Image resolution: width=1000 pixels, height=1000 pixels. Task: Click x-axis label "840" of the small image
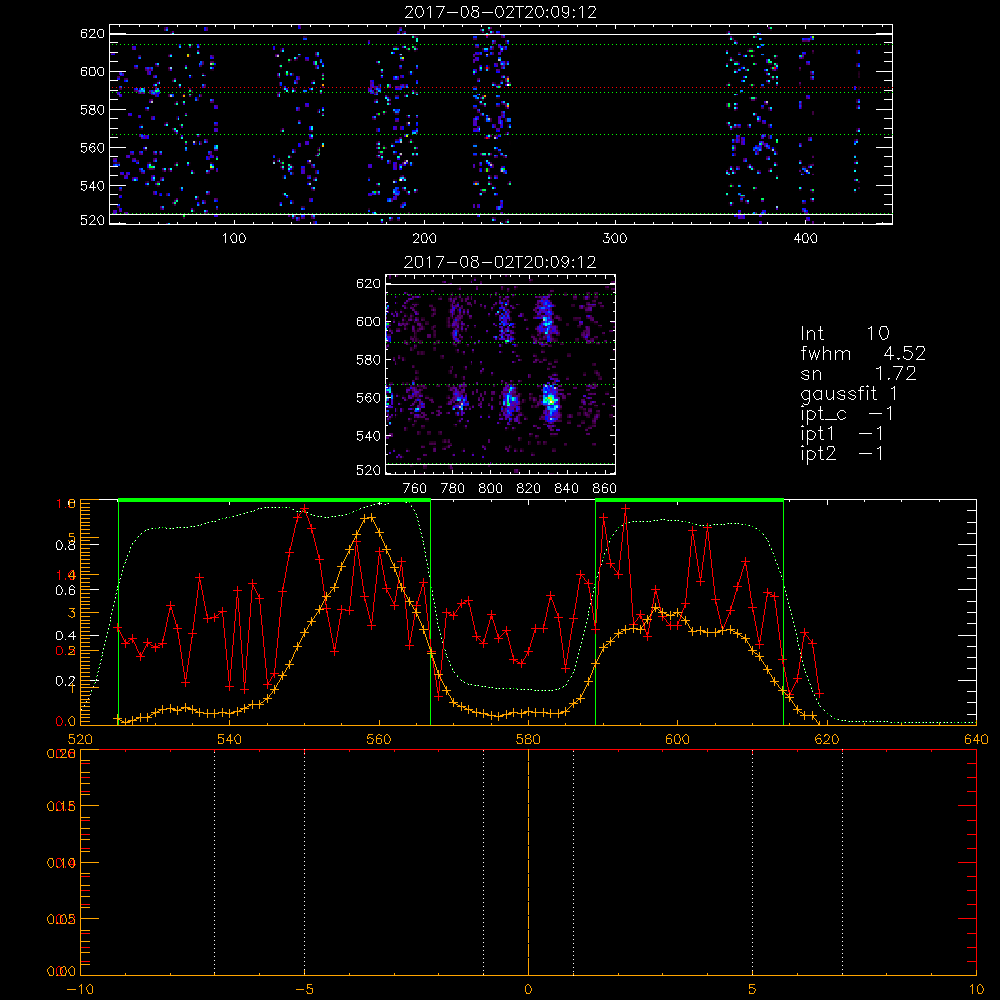[566, 489]
